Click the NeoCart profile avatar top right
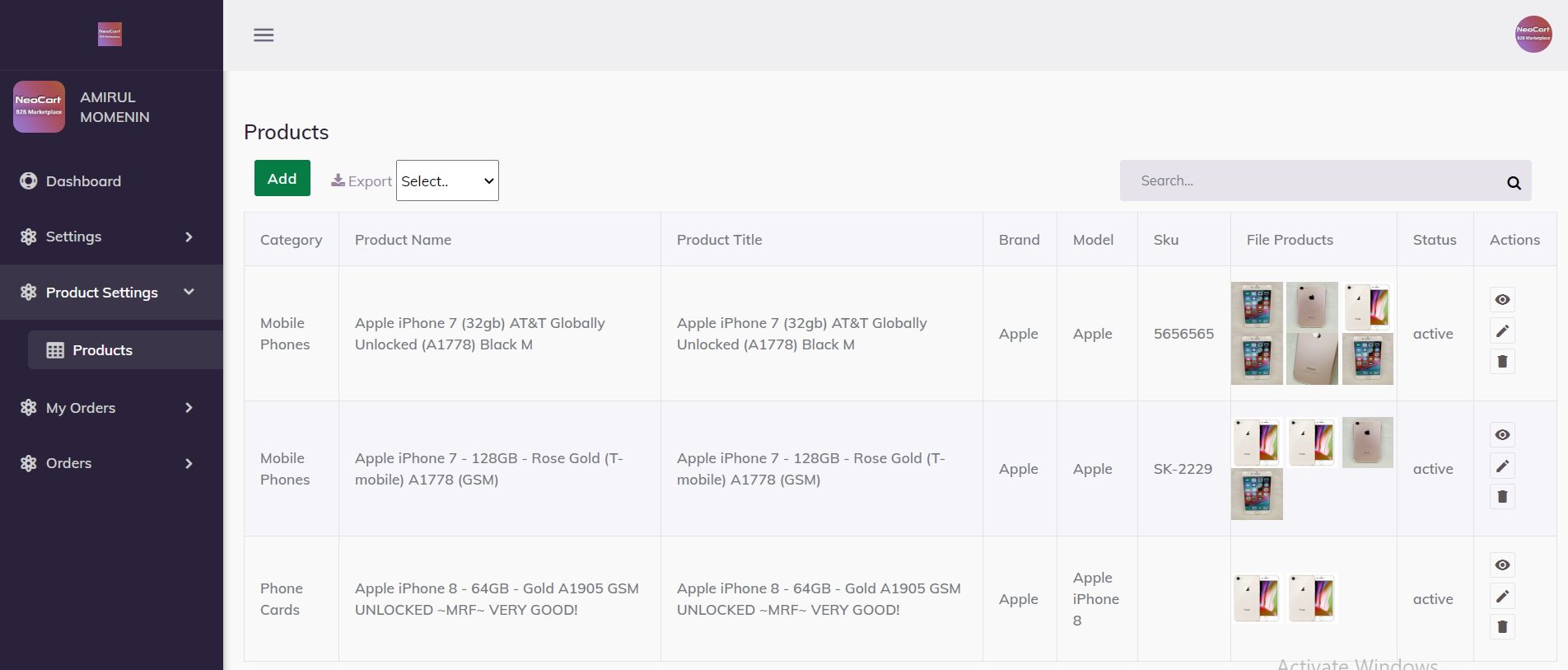This screenshot has height=670, width=1568. click(1533, 35)
